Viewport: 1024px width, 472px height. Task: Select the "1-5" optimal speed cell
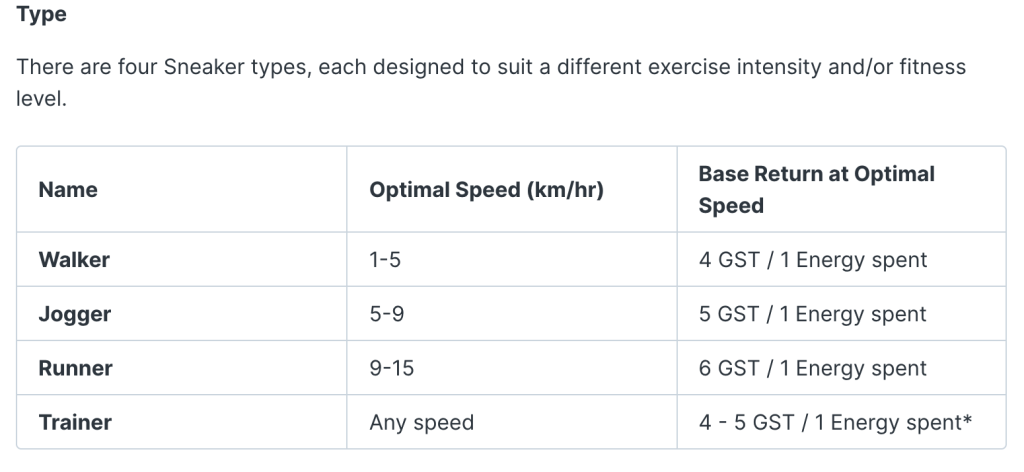point(384,260)
